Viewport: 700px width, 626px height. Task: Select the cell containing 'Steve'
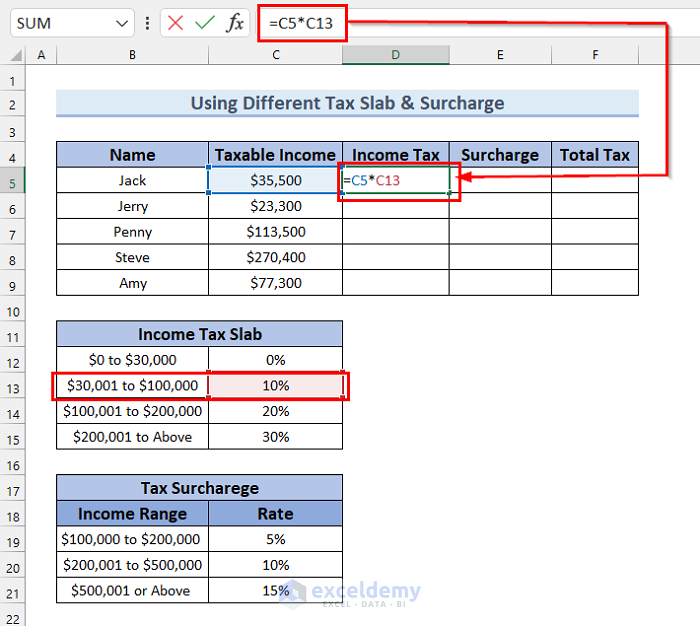133,257
